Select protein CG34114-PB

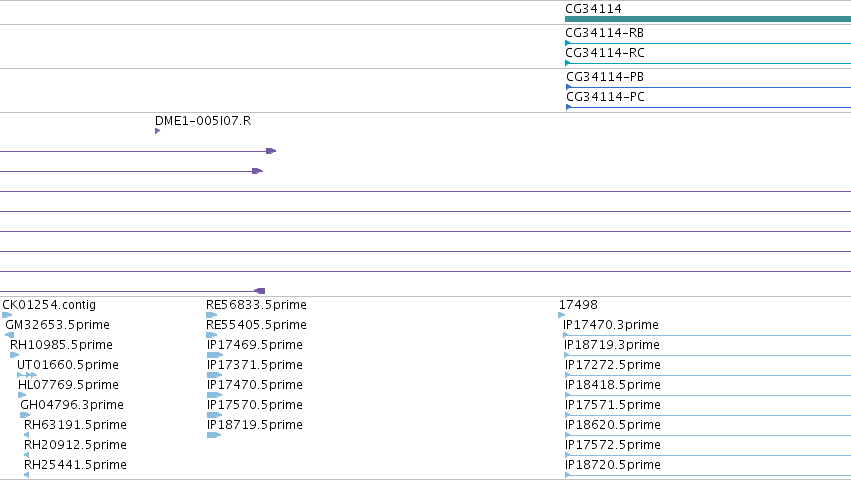(x=605, y=77)
